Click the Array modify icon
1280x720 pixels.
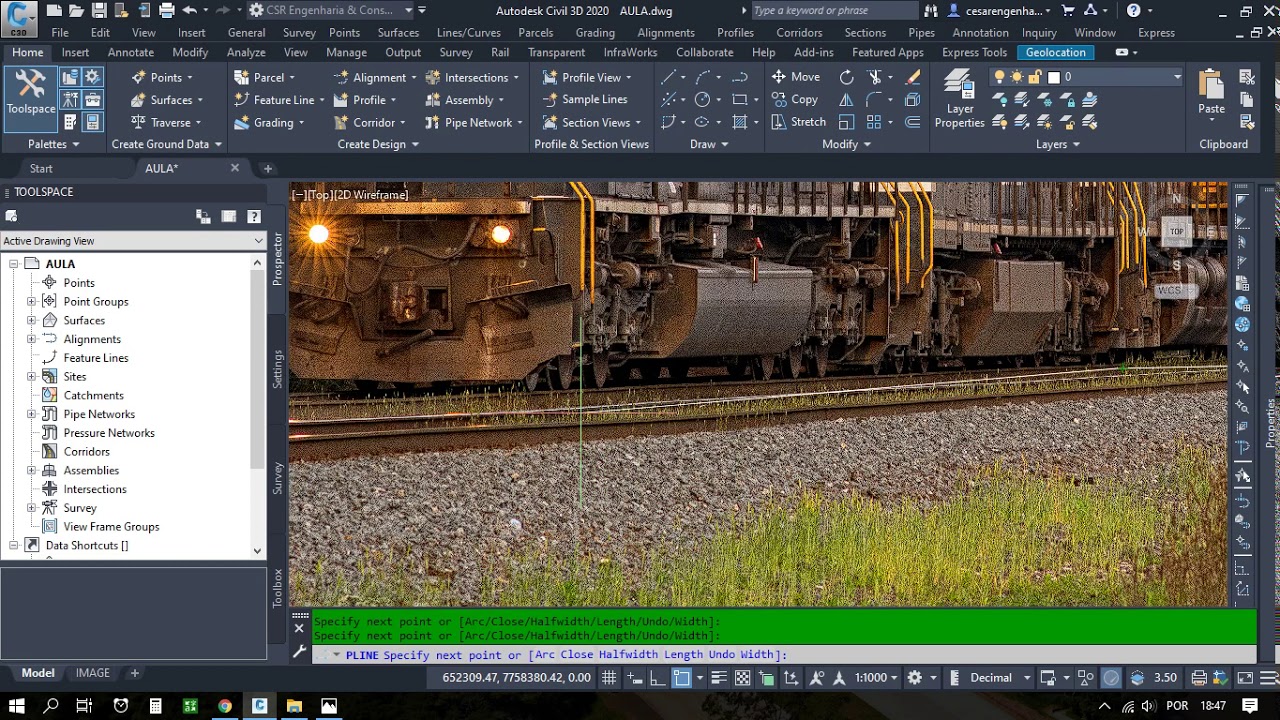pos(875,122)
